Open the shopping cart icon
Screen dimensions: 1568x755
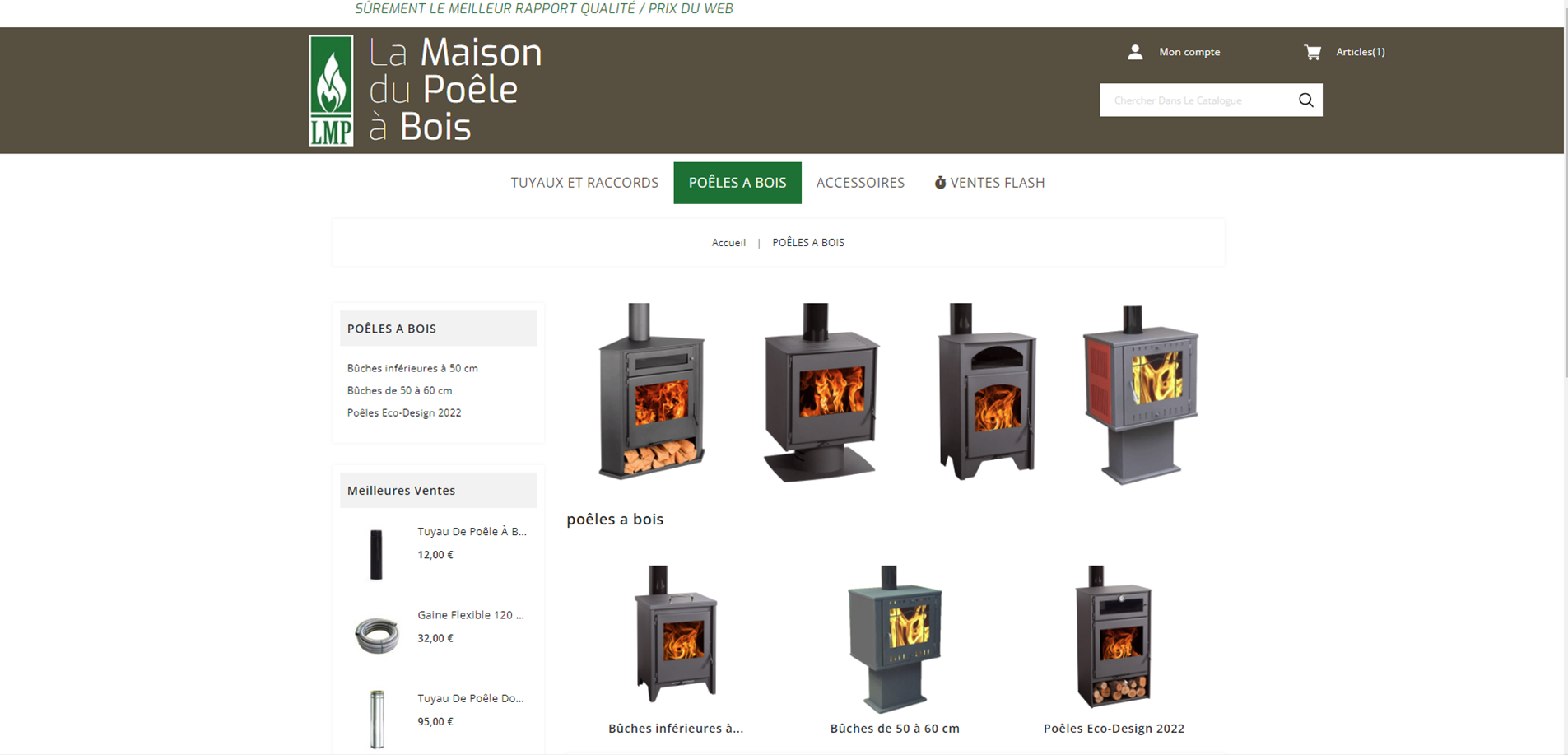coord(1313,52)
